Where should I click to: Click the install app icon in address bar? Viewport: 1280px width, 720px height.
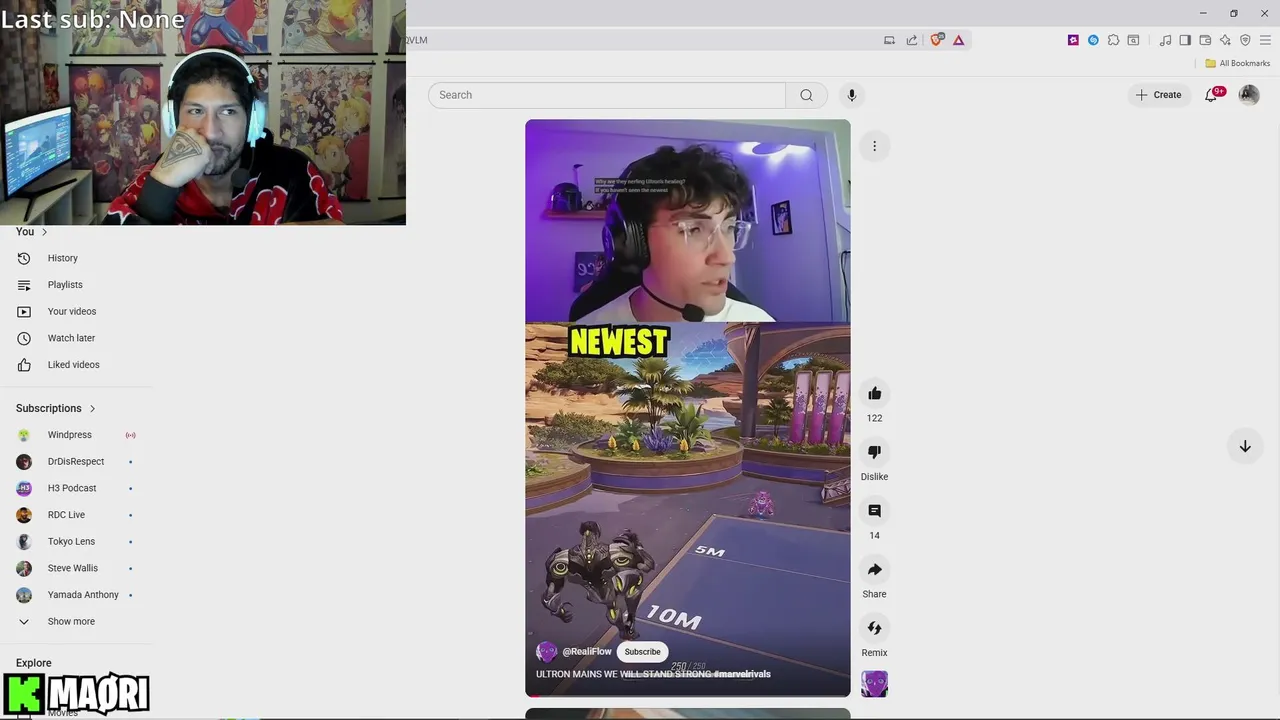click(x=889, y=40)
